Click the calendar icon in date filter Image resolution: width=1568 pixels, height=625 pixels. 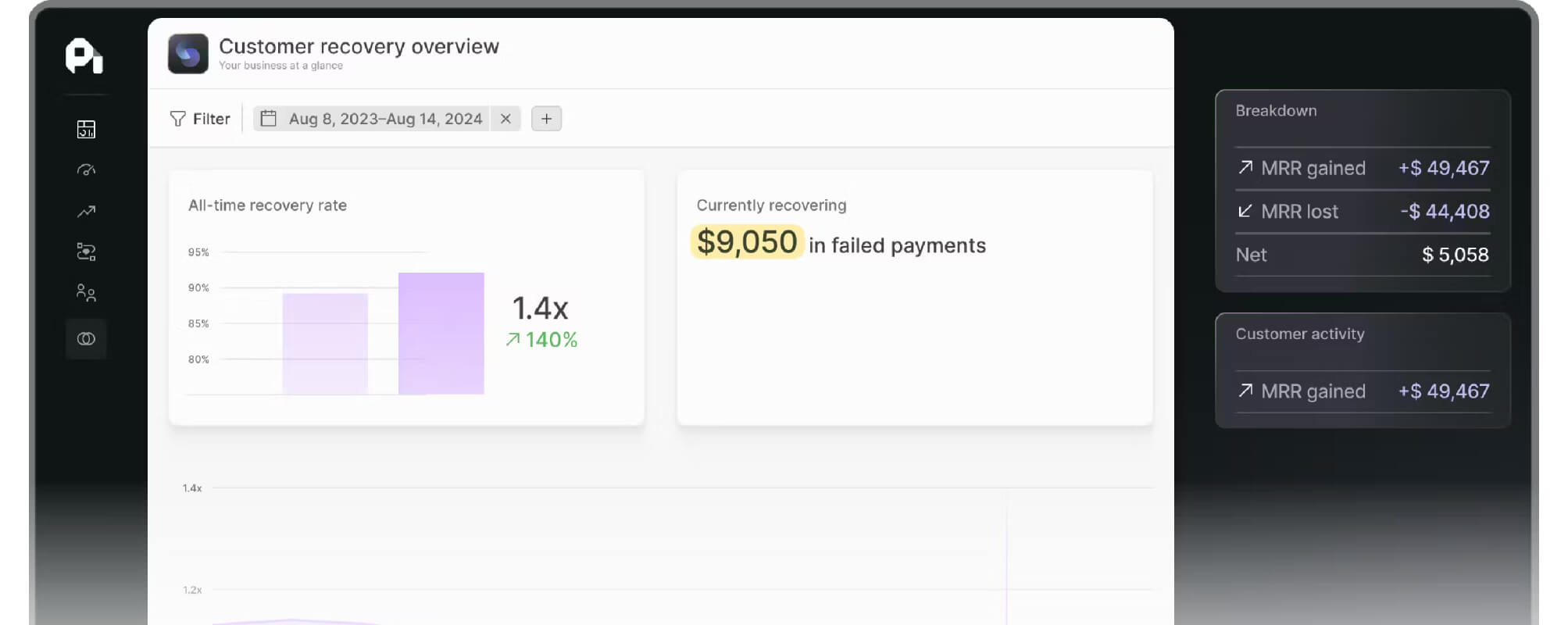point(268,119)
